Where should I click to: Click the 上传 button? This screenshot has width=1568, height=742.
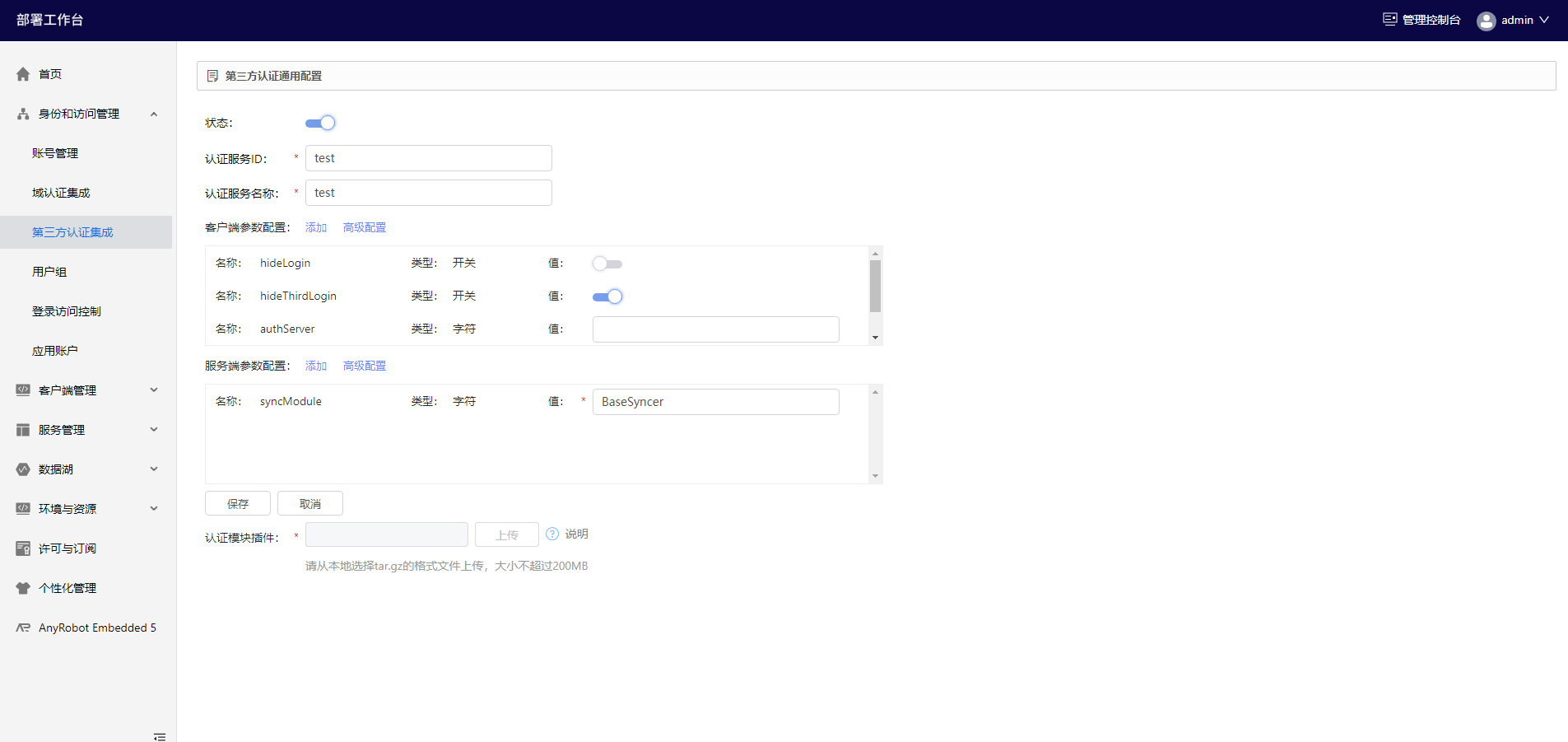click(507, 534)
